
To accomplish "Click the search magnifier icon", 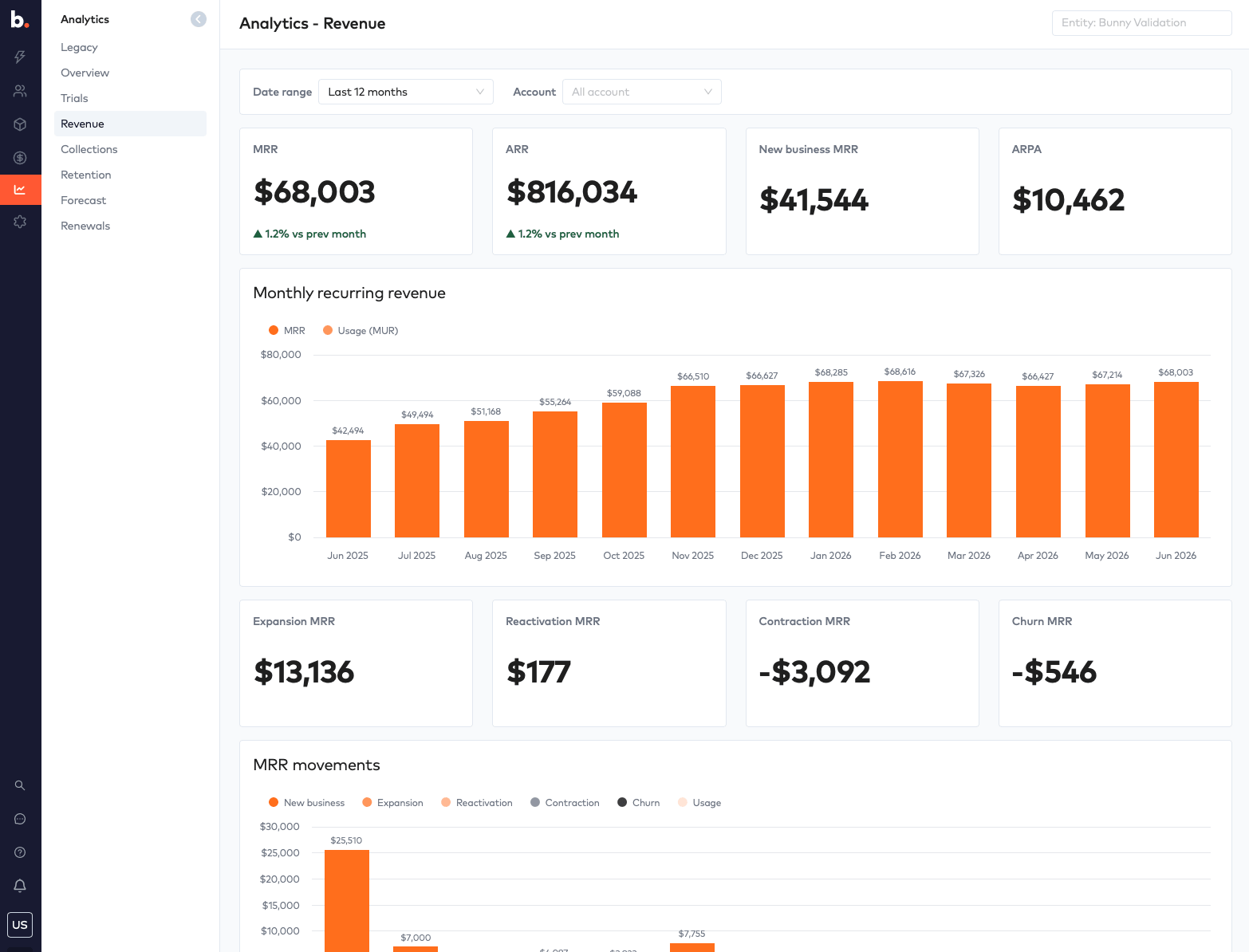I will (x=20, y=785).
